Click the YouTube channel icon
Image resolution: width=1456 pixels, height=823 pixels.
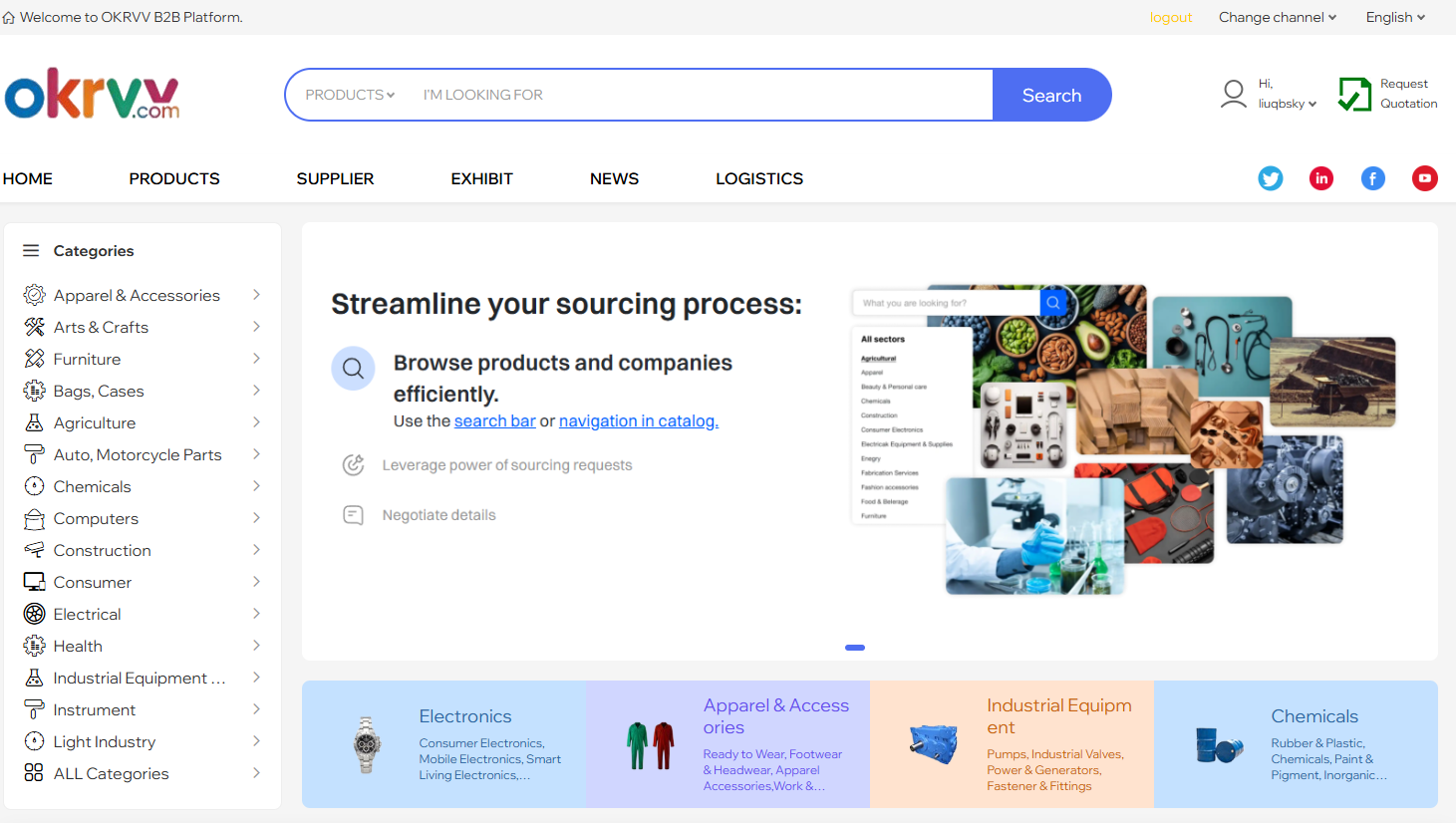click(1425, 178)
